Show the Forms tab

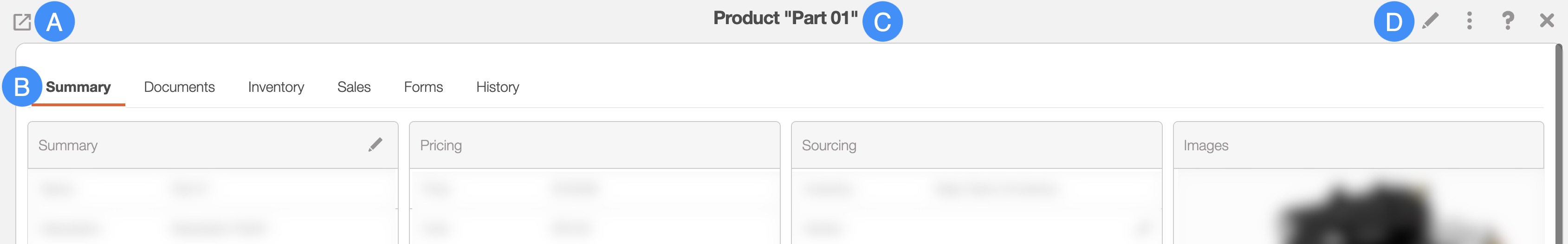pyautogui.click(x=423, y=87)
